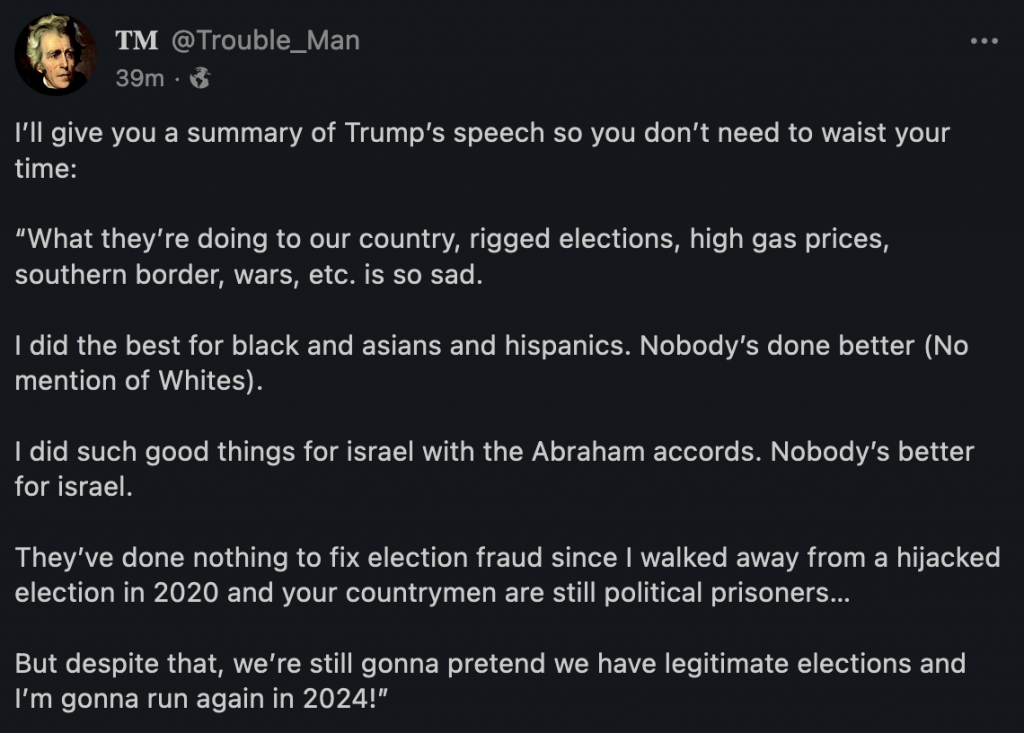The image size is (1024, 733).
Task: Open the poster's profile picture
Action: tap(56, 55)
